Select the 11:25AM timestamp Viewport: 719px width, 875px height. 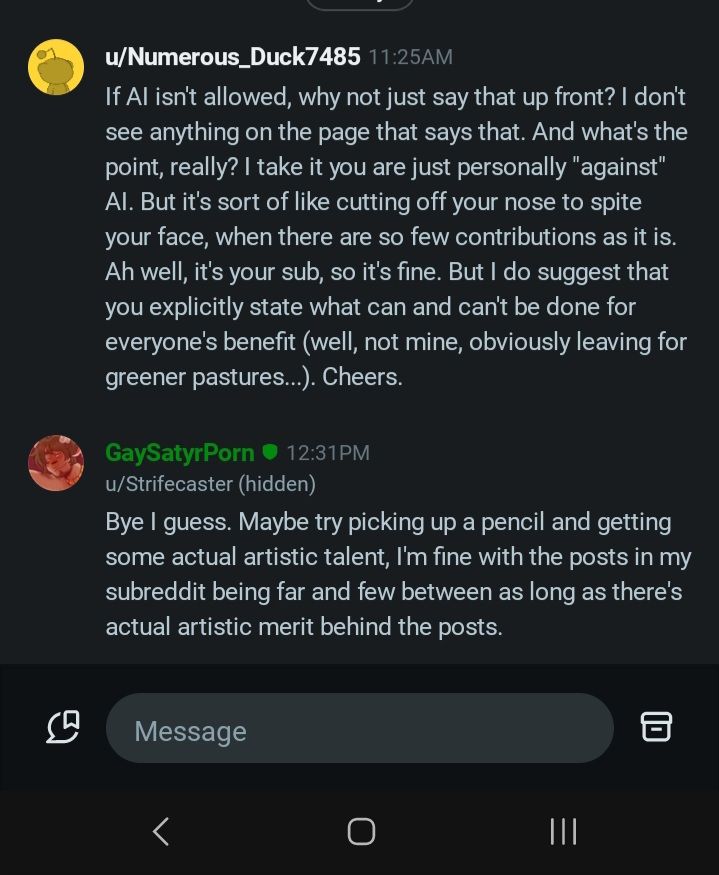coord(410,57)
